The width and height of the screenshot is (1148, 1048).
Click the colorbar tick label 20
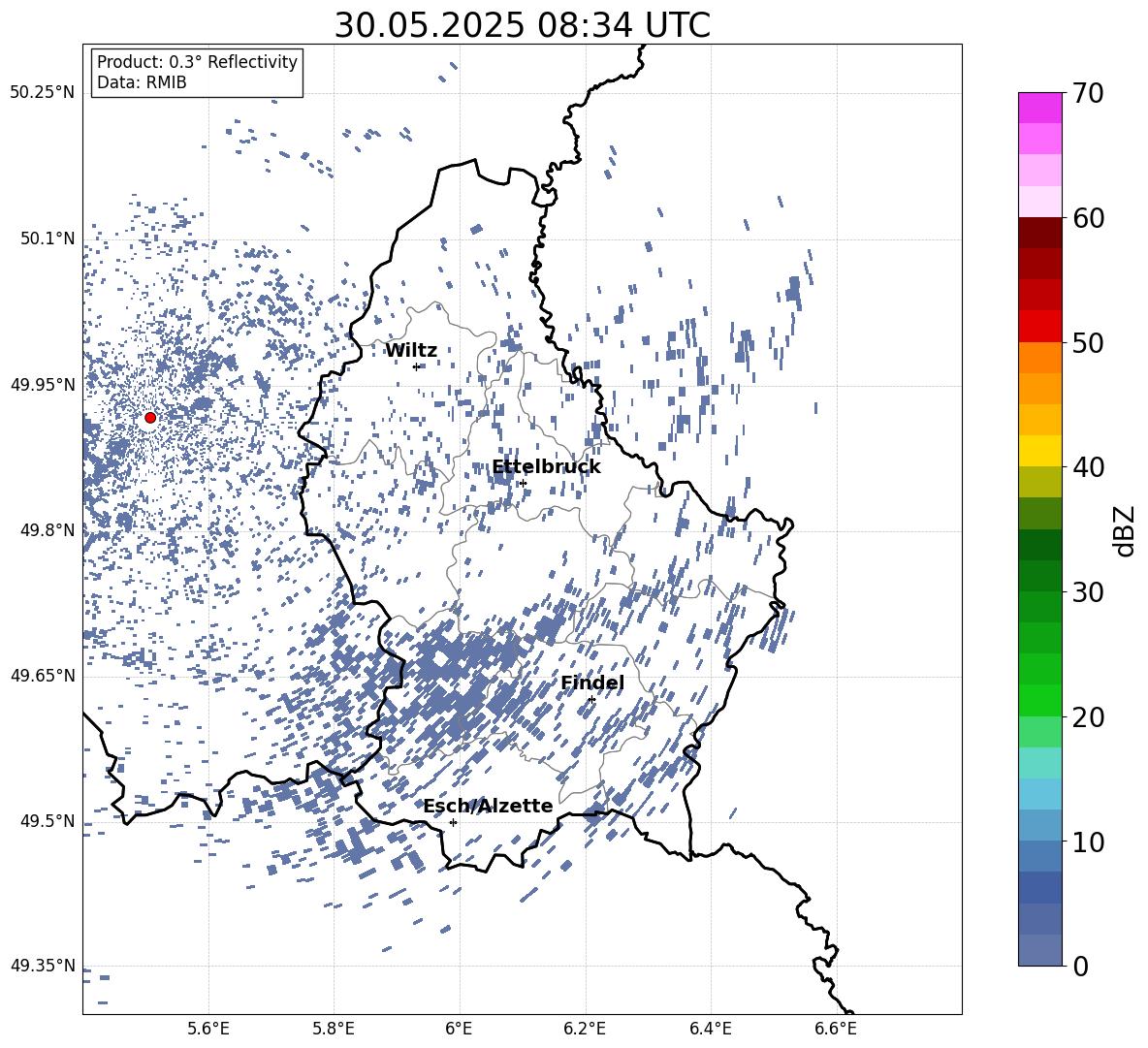[1088, 716]
